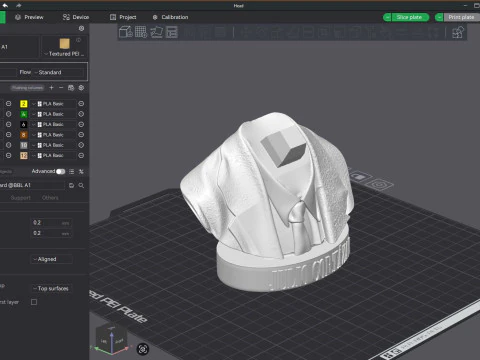Toggle the Advanced settings switch
This screenshot has width=480, height=360.
pos(61,171)
